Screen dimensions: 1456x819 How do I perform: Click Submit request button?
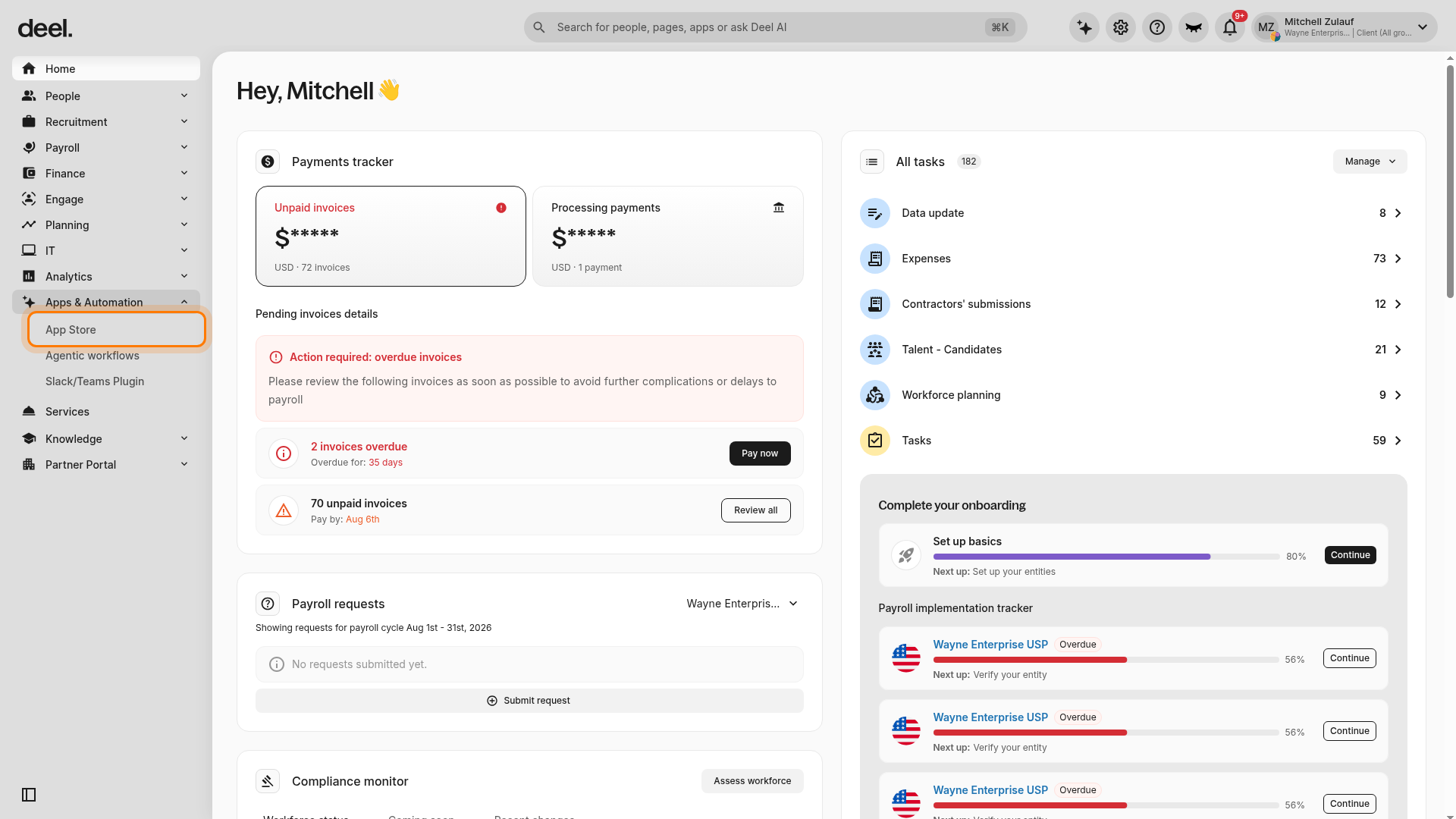pos(529,701)
